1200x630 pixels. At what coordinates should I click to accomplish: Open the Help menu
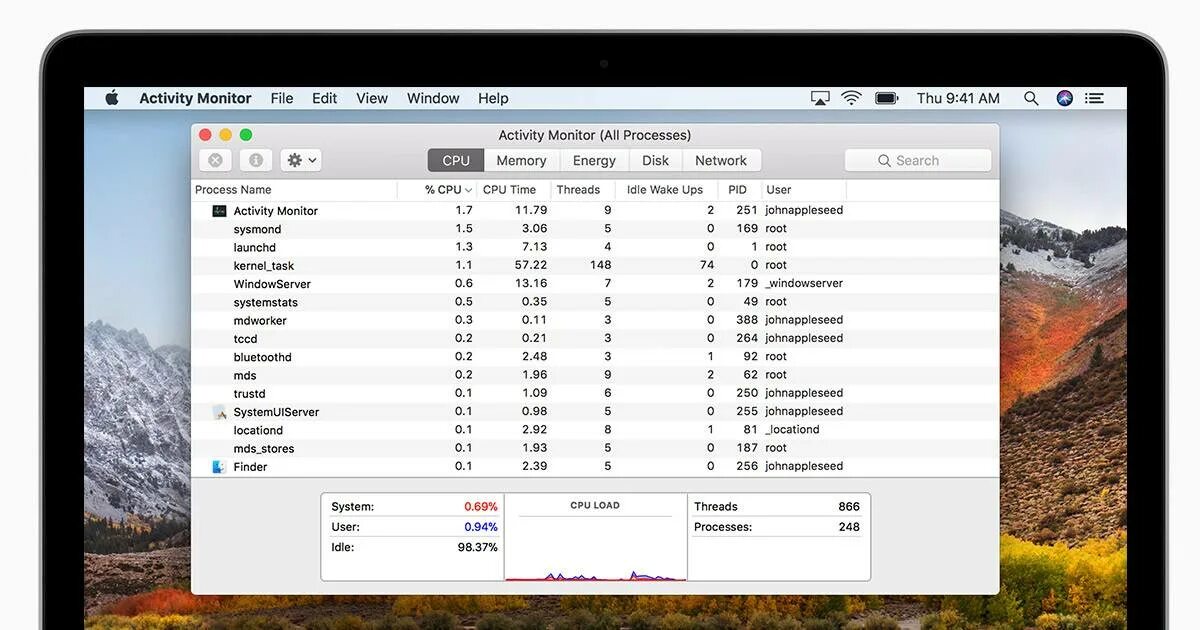tap(493, 98)
